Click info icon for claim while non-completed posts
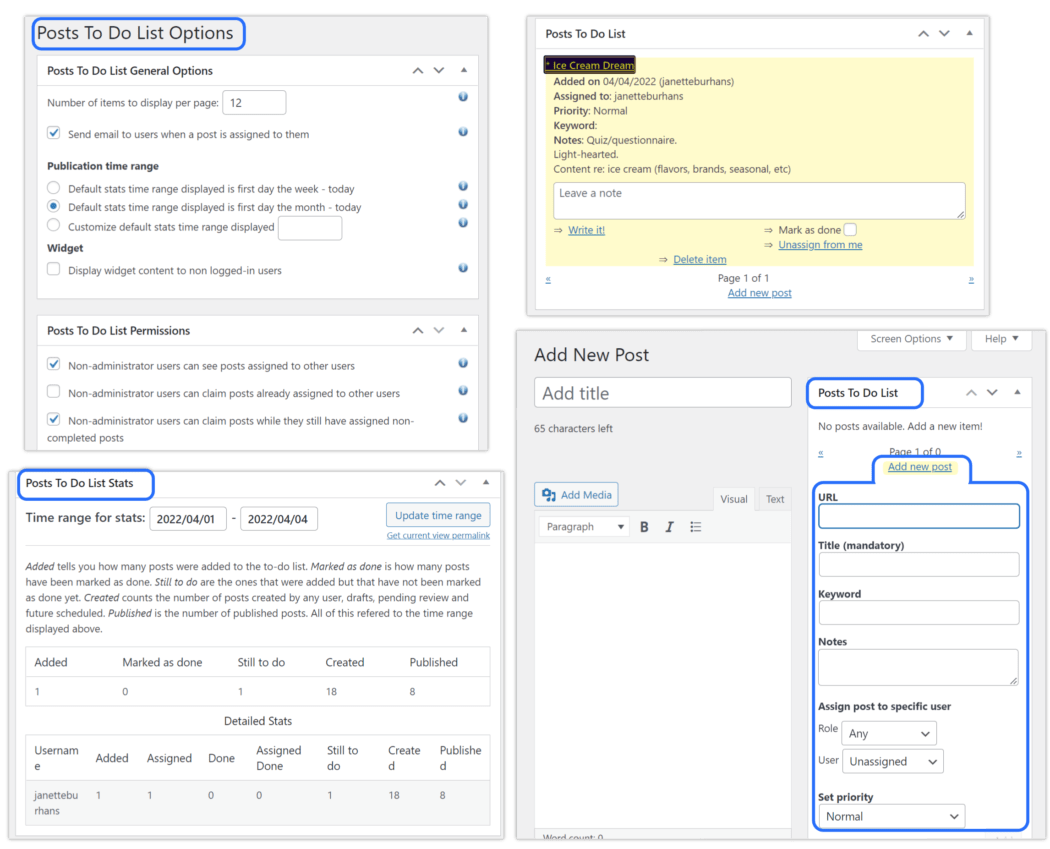 click(x=463, y=418)
